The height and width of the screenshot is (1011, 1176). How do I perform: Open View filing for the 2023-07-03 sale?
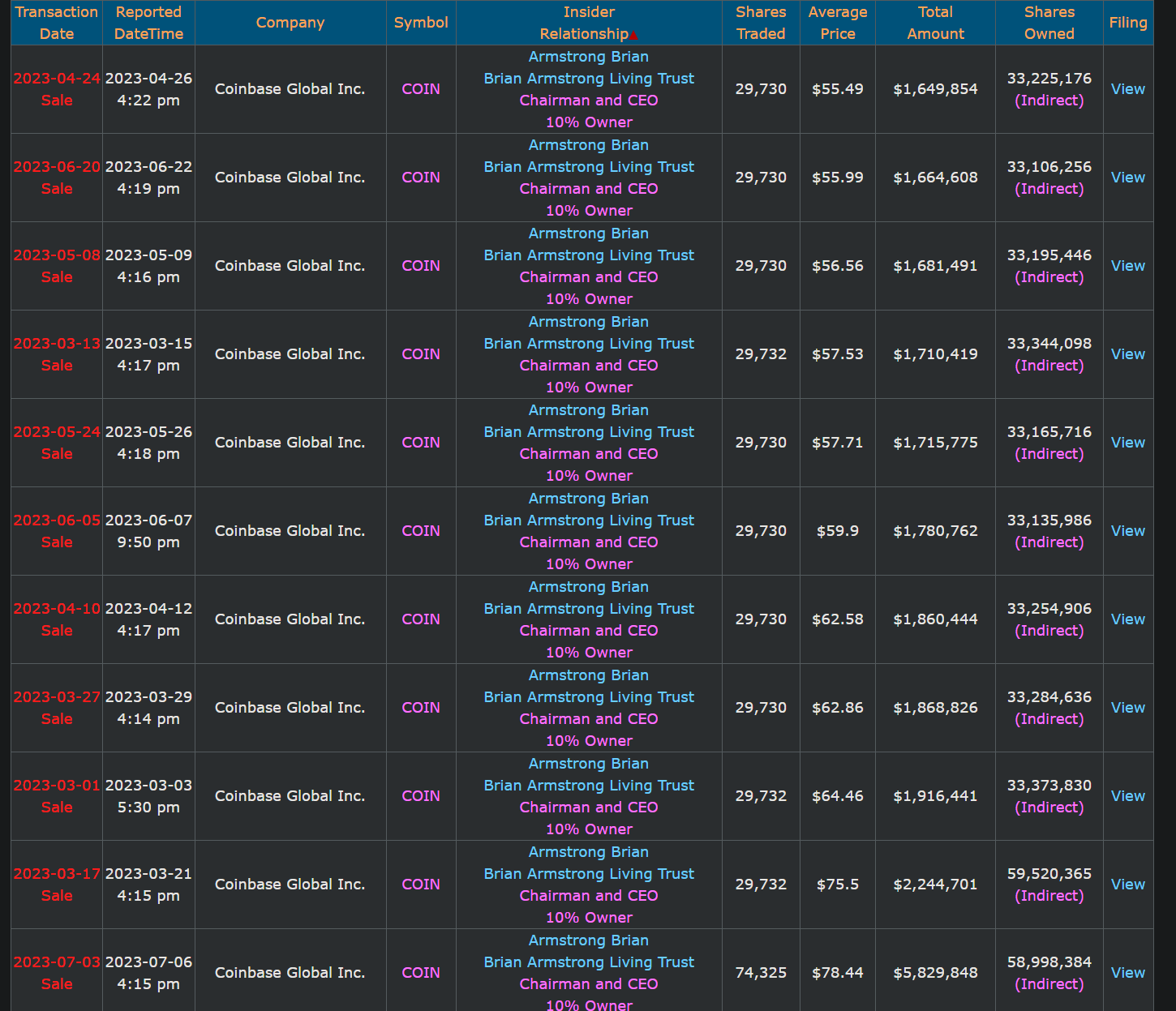1127,973
